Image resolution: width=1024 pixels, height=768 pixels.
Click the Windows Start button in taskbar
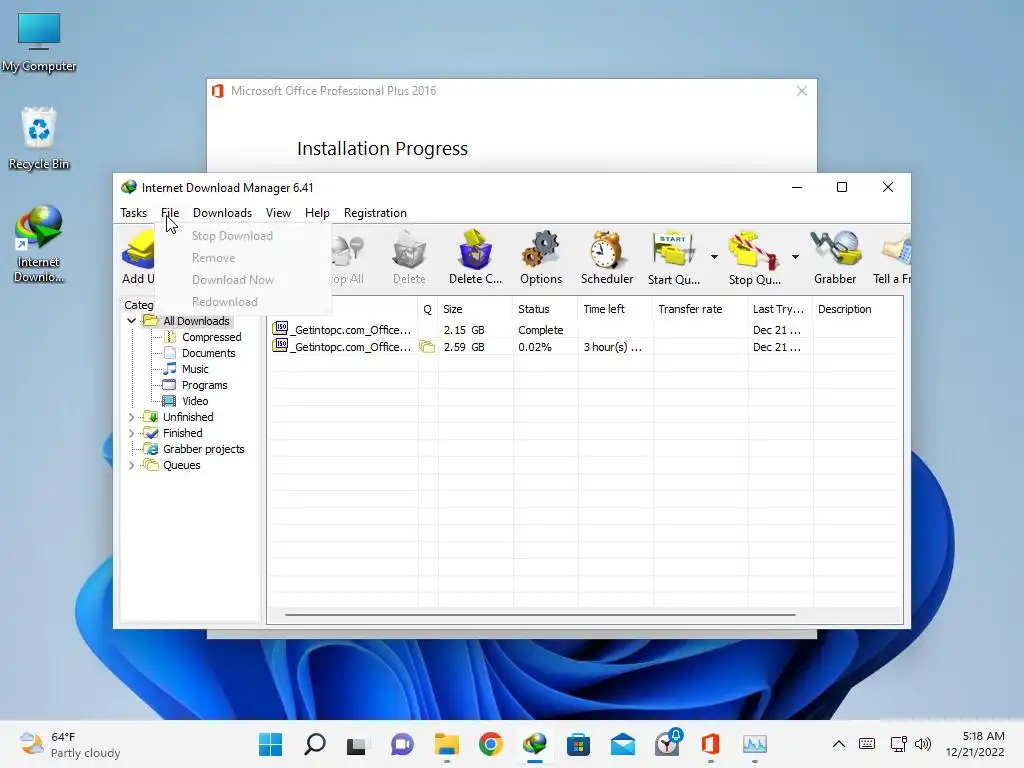(270, 744)
